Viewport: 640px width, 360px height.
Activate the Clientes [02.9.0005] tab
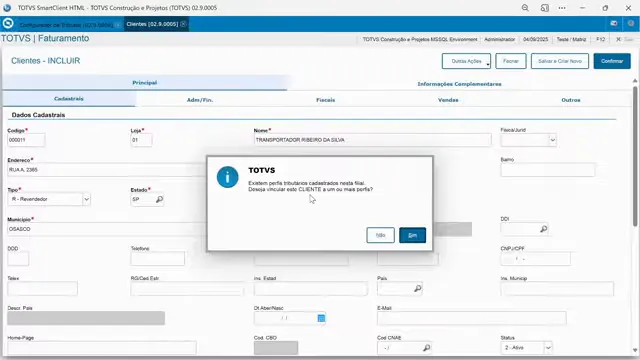(152, 24)
